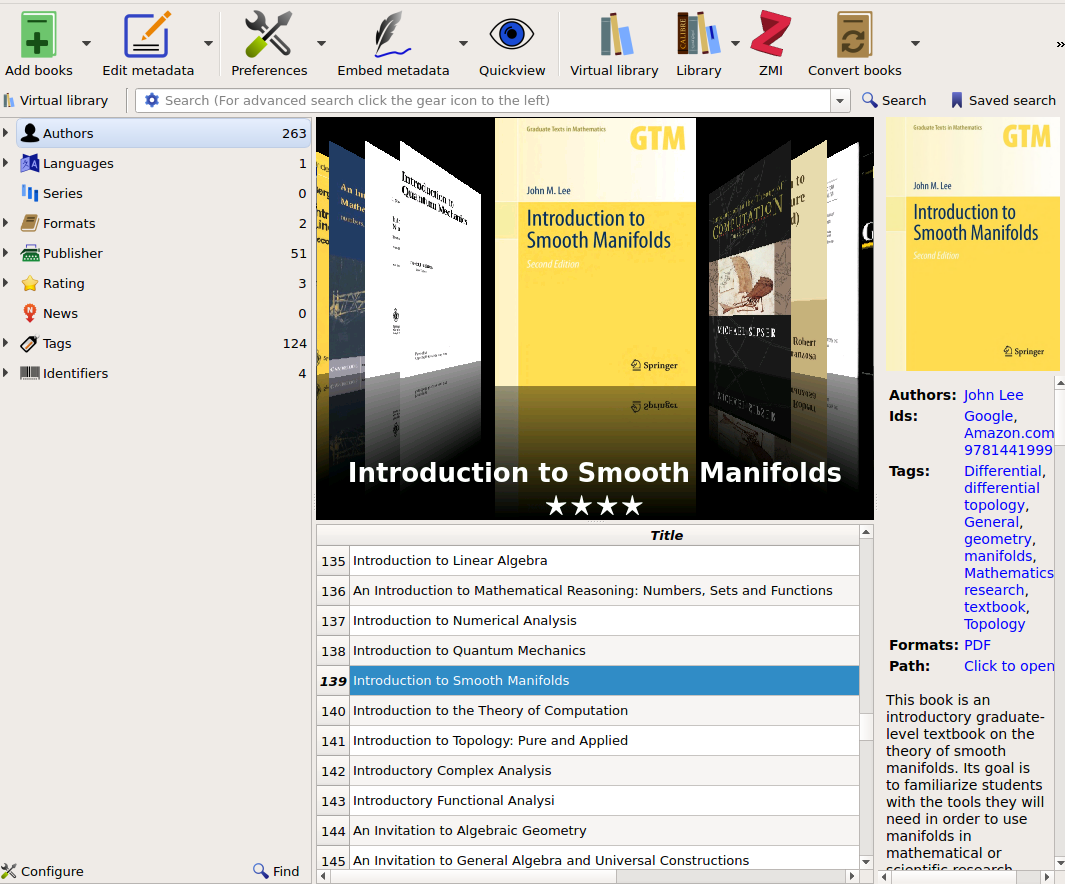
Task: Launch the ZMI plugin icon
Action: coord(770,33)
